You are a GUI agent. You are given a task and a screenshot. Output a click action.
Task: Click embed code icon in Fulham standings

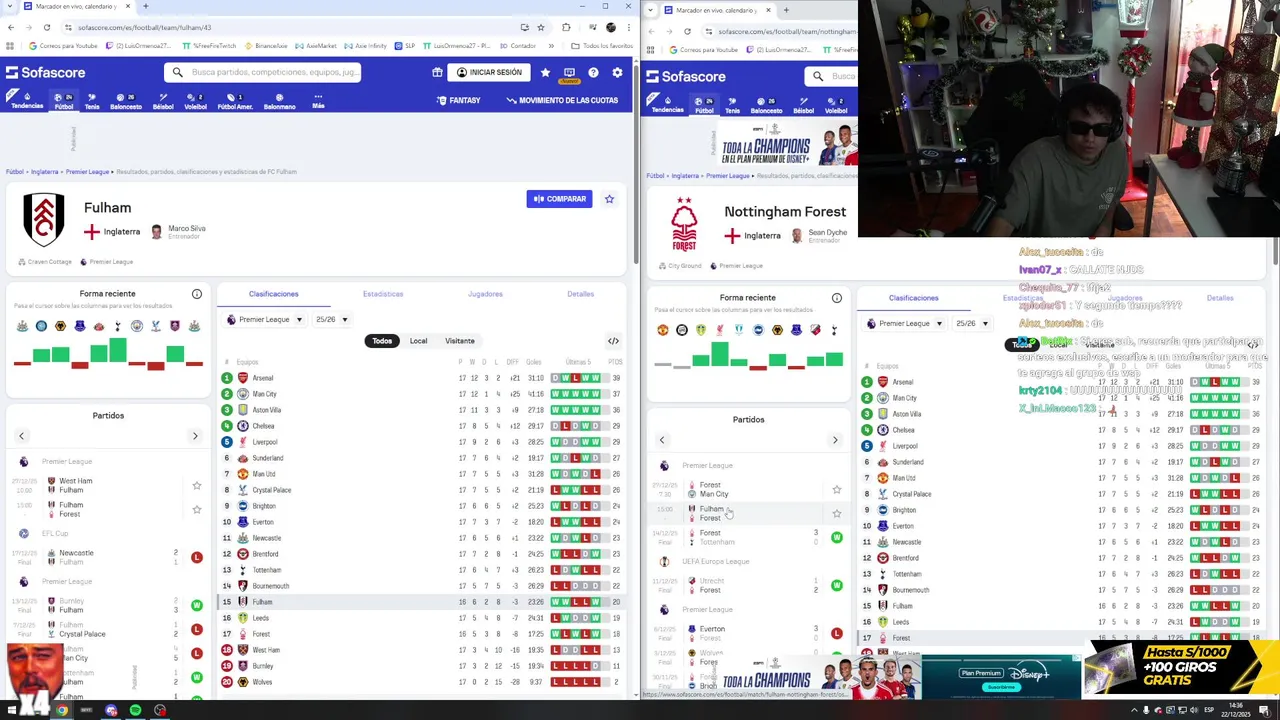[613, 341]
